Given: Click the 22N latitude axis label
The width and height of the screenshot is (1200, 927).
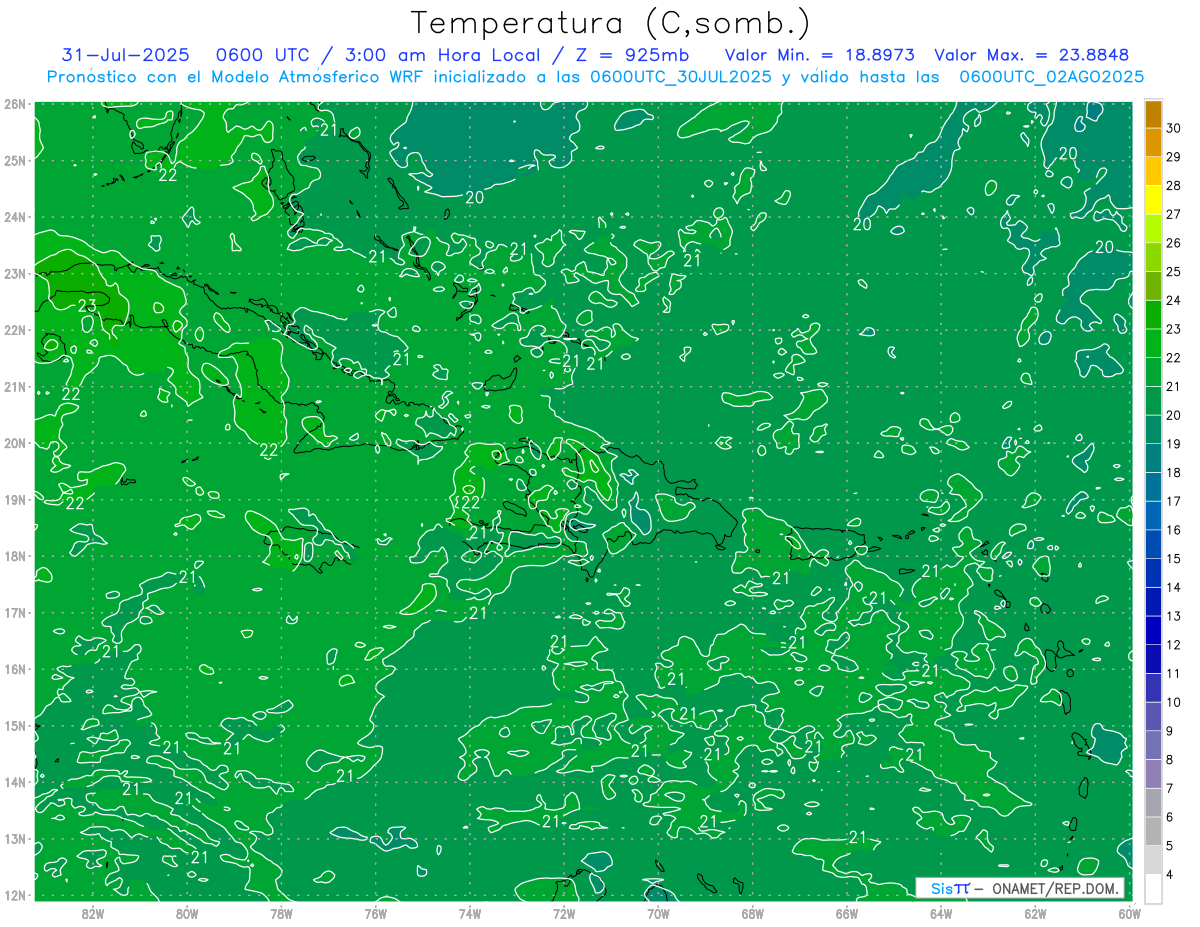Looking at the screenshot, I should coord(15,330).
